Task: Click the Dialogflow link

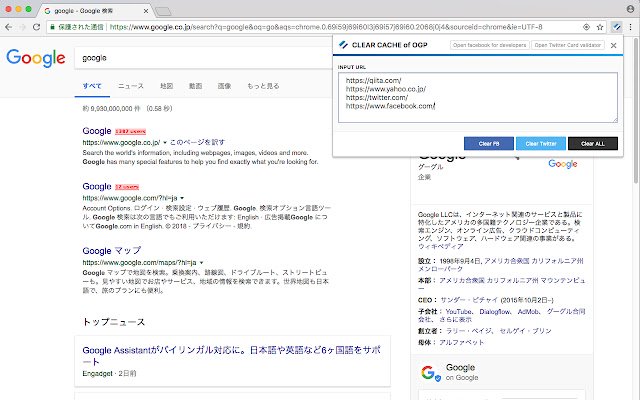Action: [495, 311]
